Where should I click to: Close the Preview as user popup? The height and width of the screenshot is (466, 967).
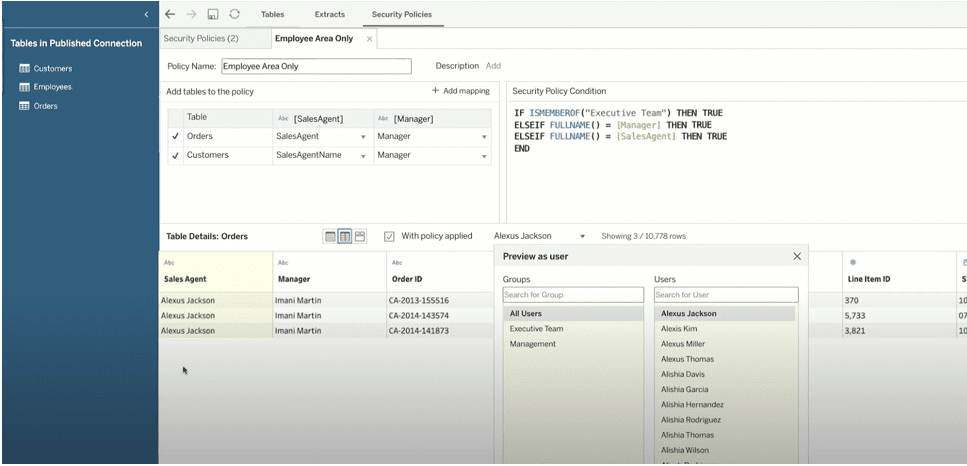click(797, 256)
